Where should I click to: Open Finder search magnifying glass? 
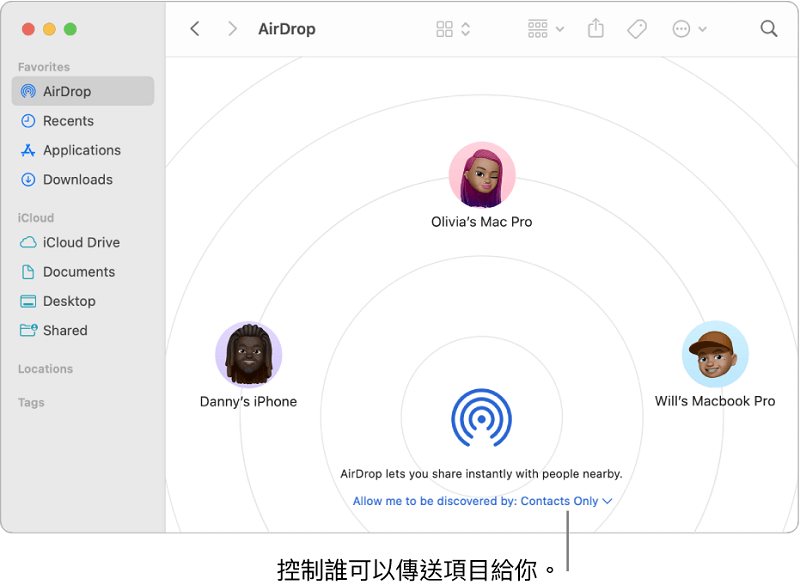tap(768, 29)
